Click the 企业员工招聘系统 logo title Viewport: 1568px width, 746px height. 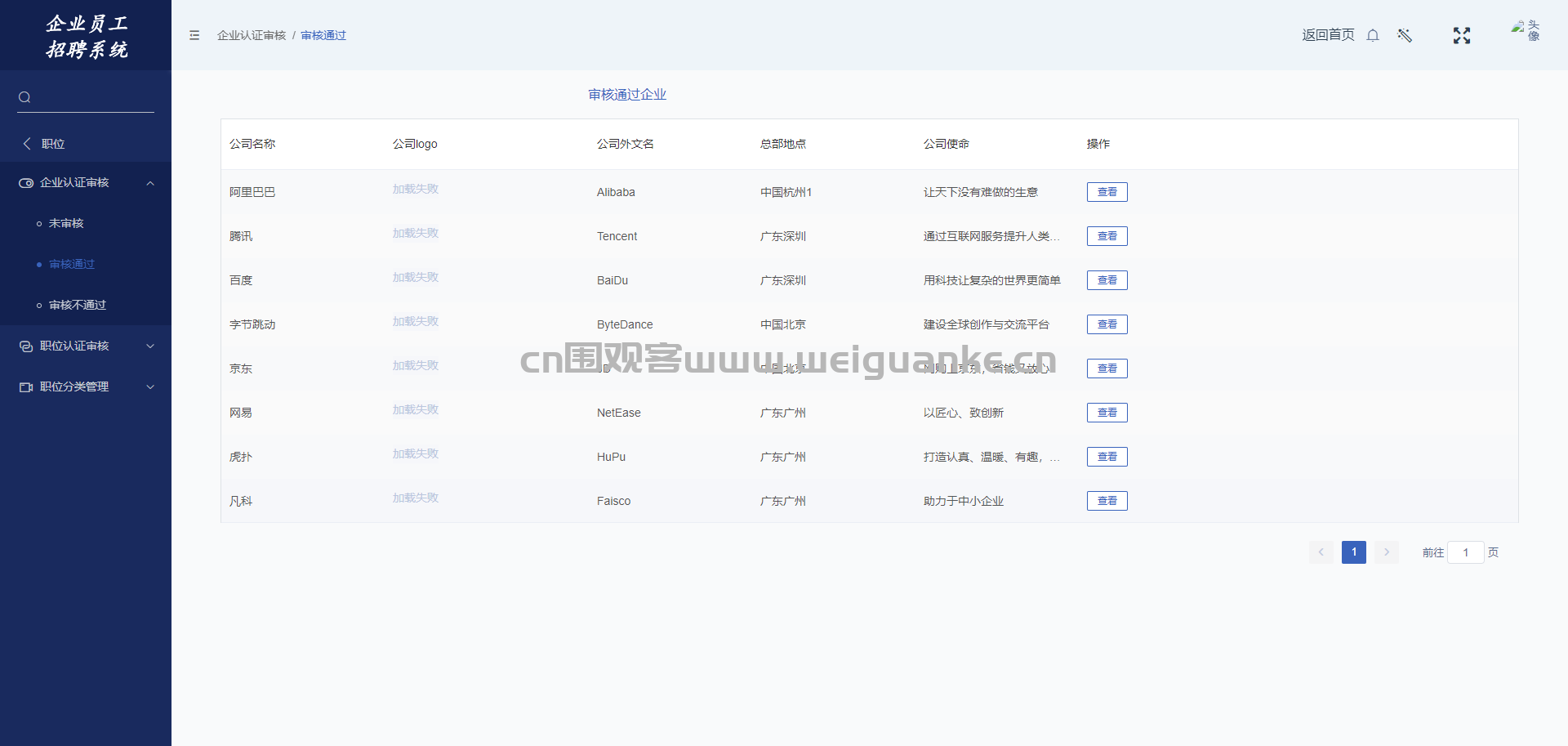pyautogui.click(x=87, y=37)
